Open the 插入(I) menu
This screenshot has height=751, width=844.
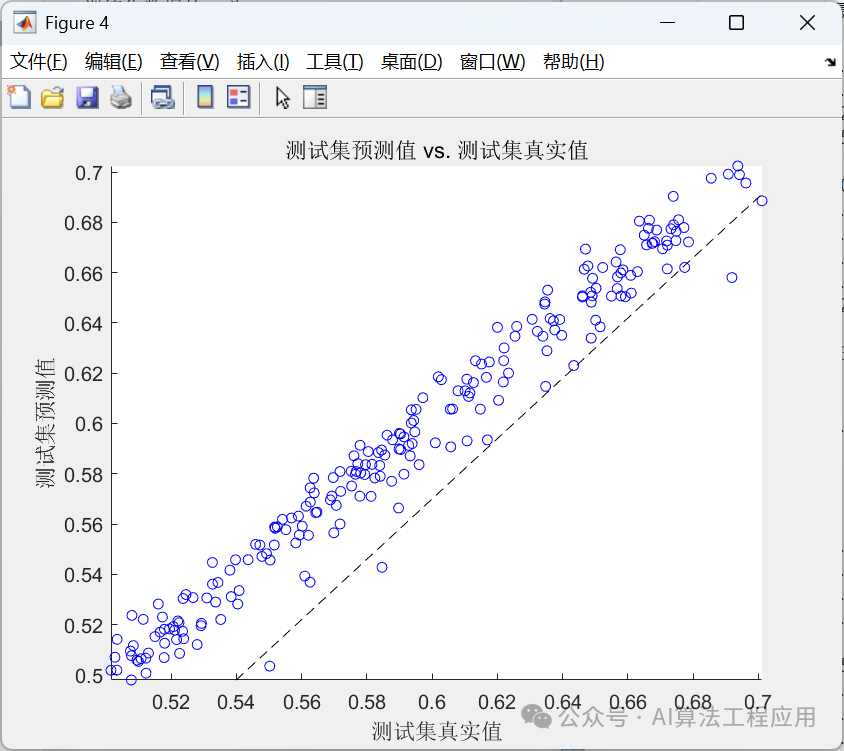(263, 61)
